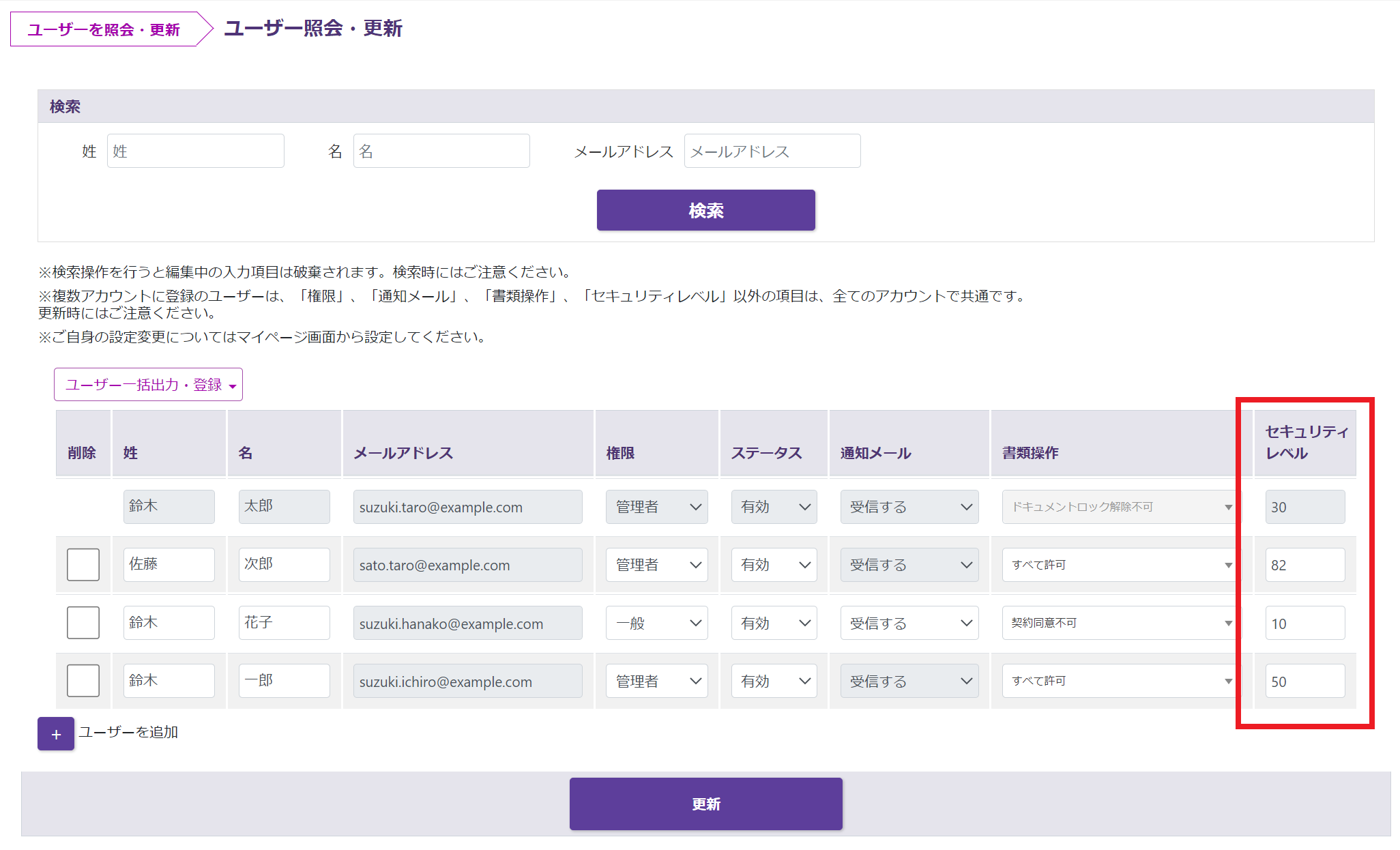Click the 姓 search input field
Screen dimensions: 1400x850
click(195, 151)
